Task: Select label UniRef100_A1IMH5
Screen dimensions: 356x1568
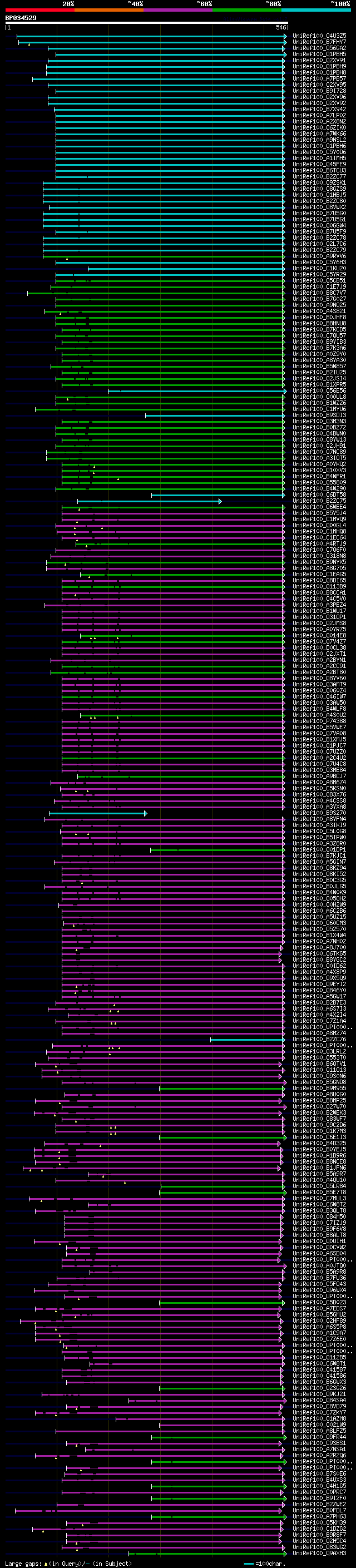Action: click(x=319, y=159)
